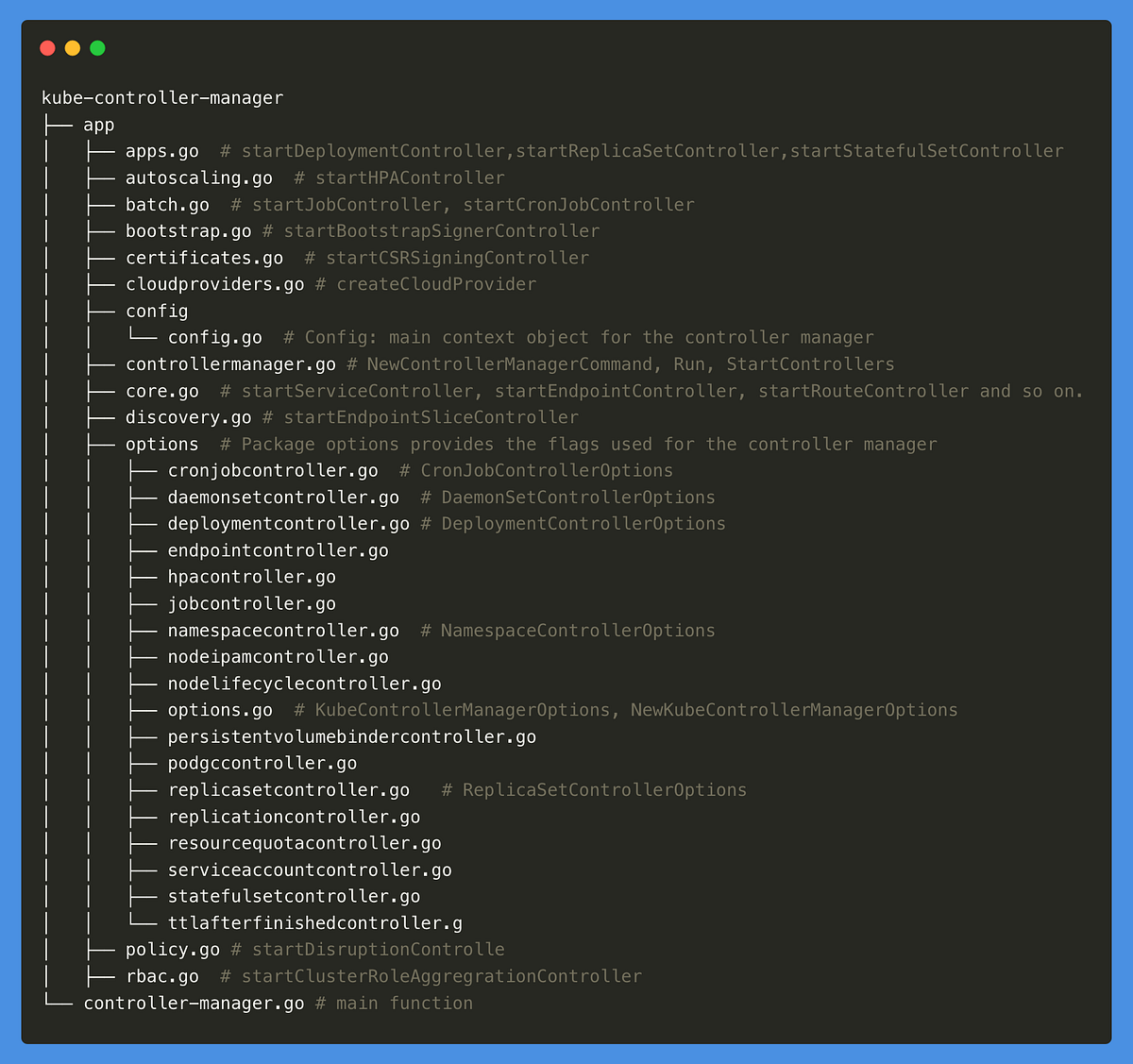Screen dimensions: 1133x1064
Task: Select the apps.go file entry
Action: click(x=161, y=150)
